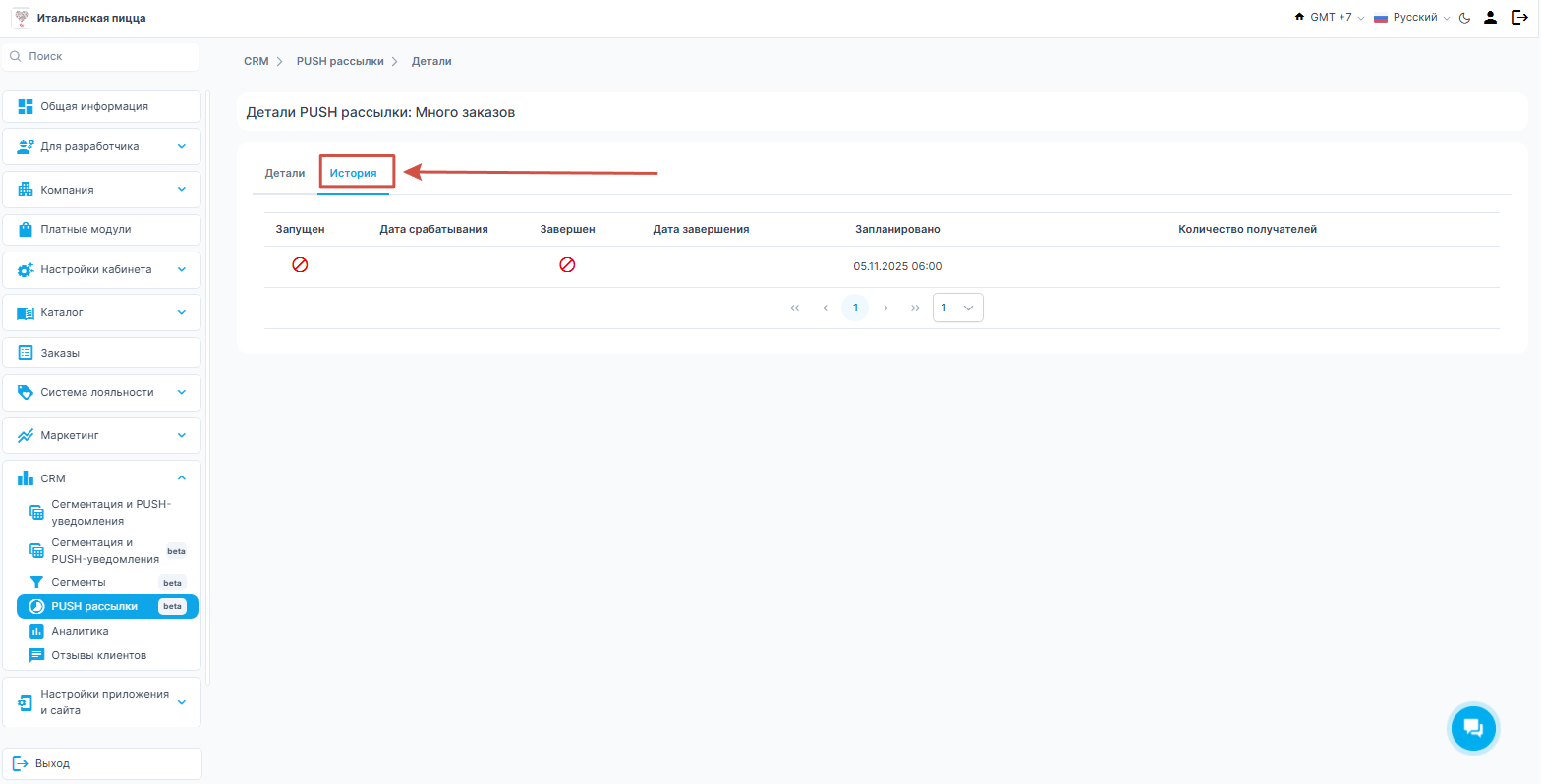The width and height of the screenshot is (1541, 784).
Task: Open the user profile icon
Action: click(x=1490, y=18)
